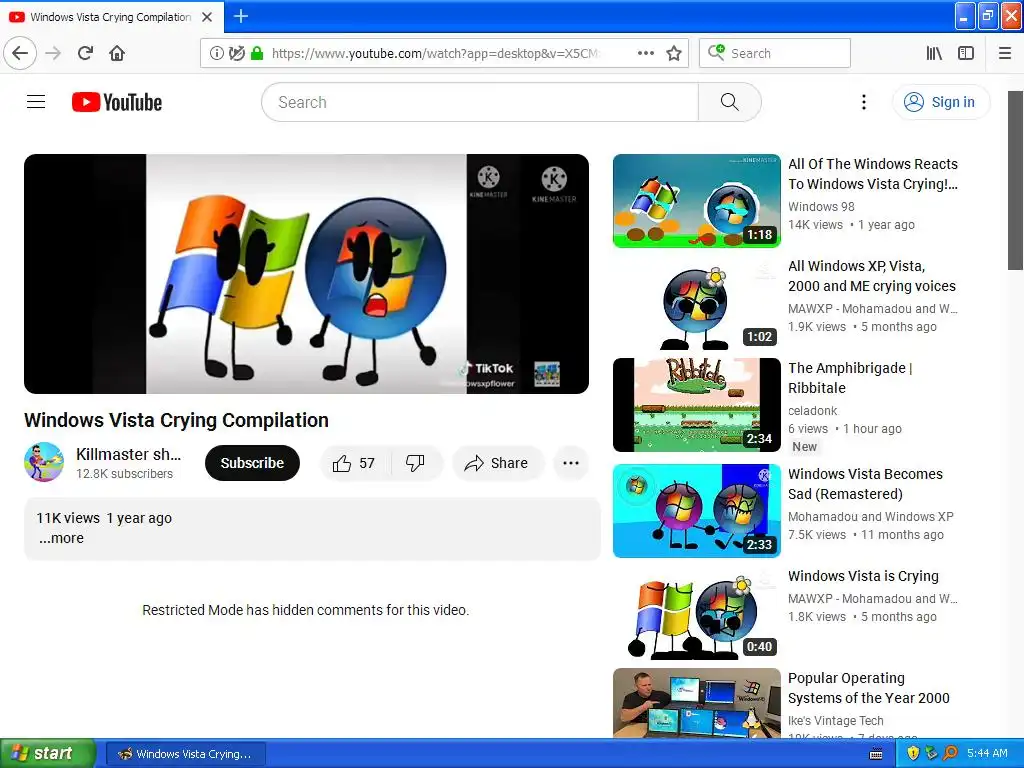The image size is (1024, 768).
Task: Open the browser Library icon
Action: [x=934, y=53]
